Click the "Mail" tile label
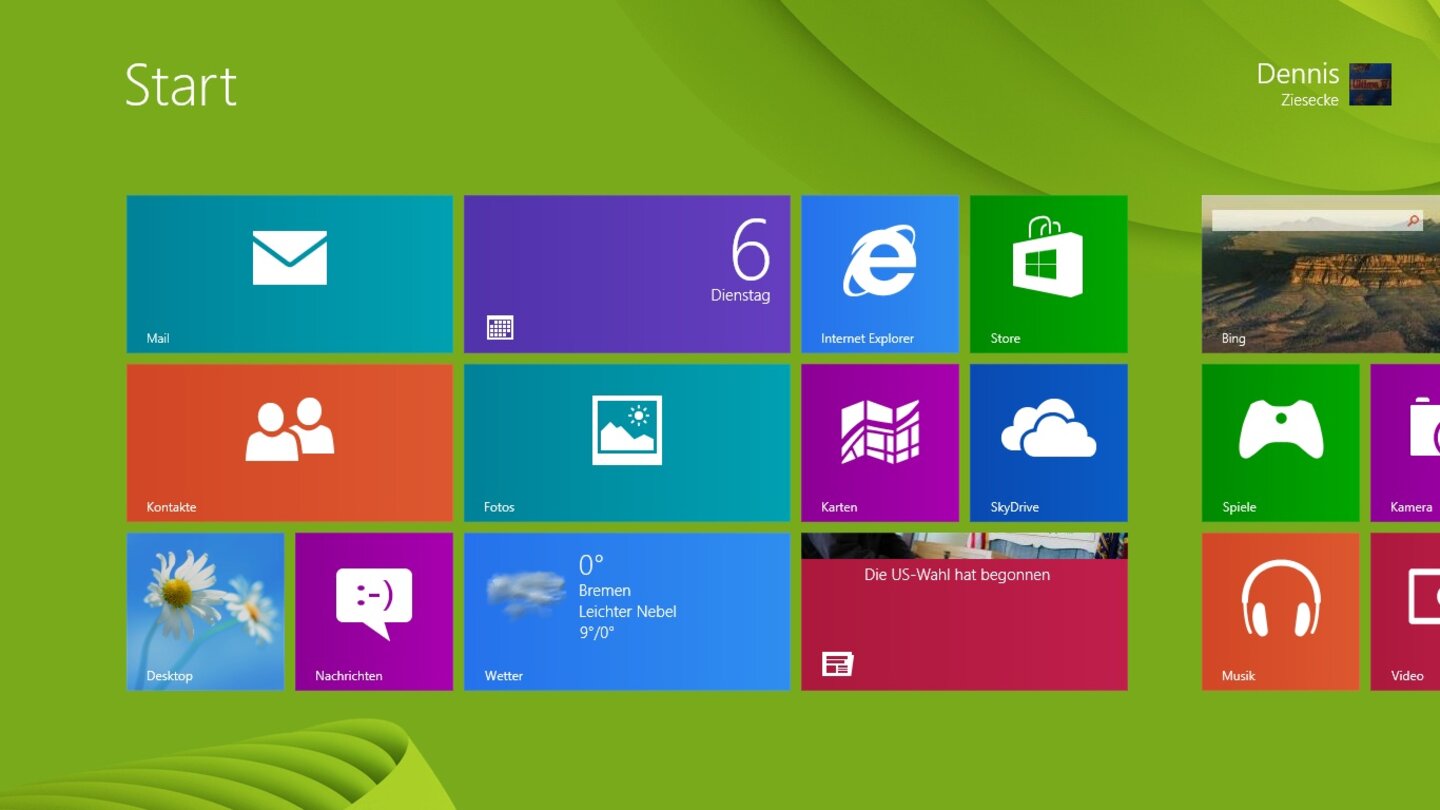 coord(158,338)
